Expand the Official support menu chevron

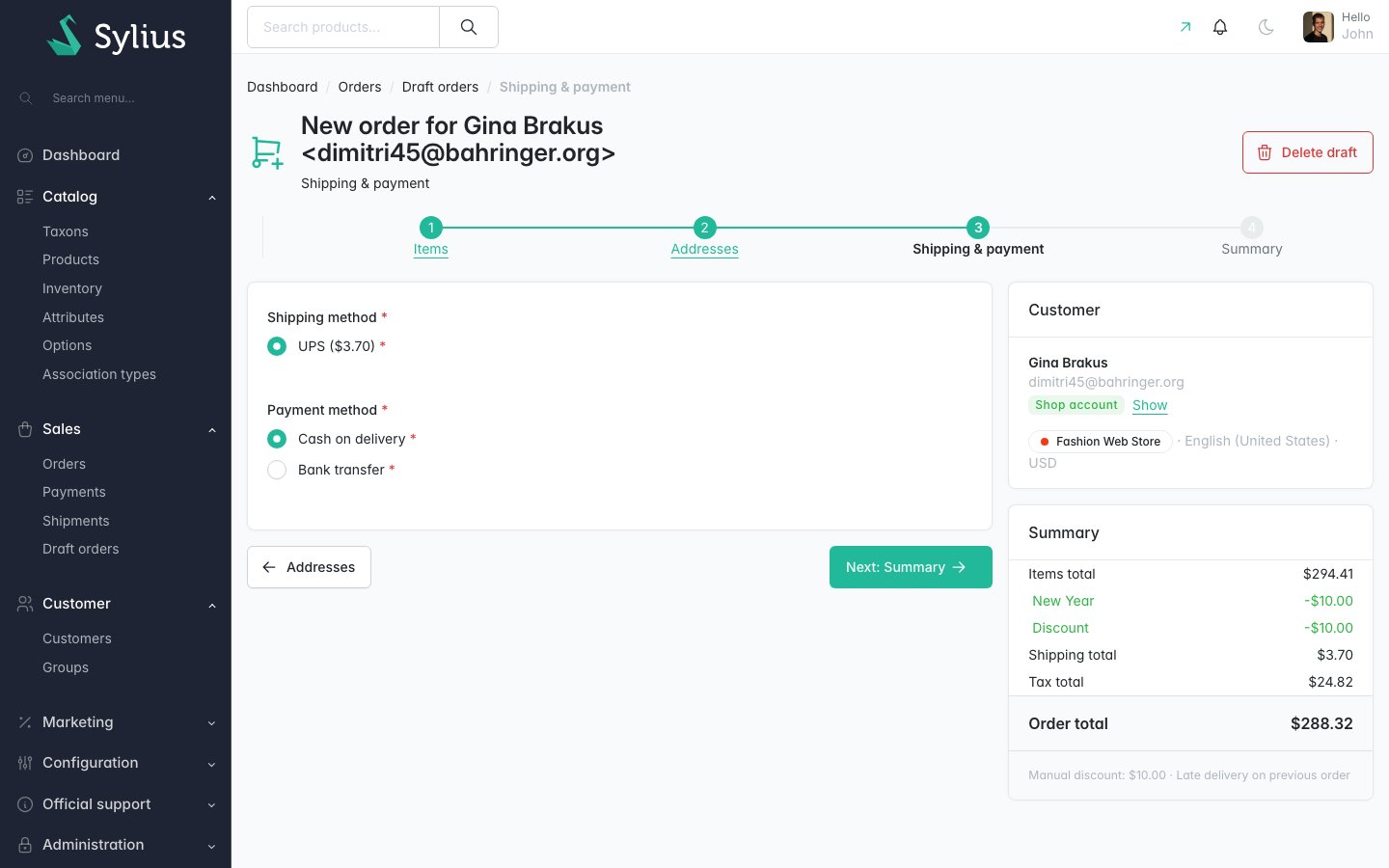[x=212, y=805]
